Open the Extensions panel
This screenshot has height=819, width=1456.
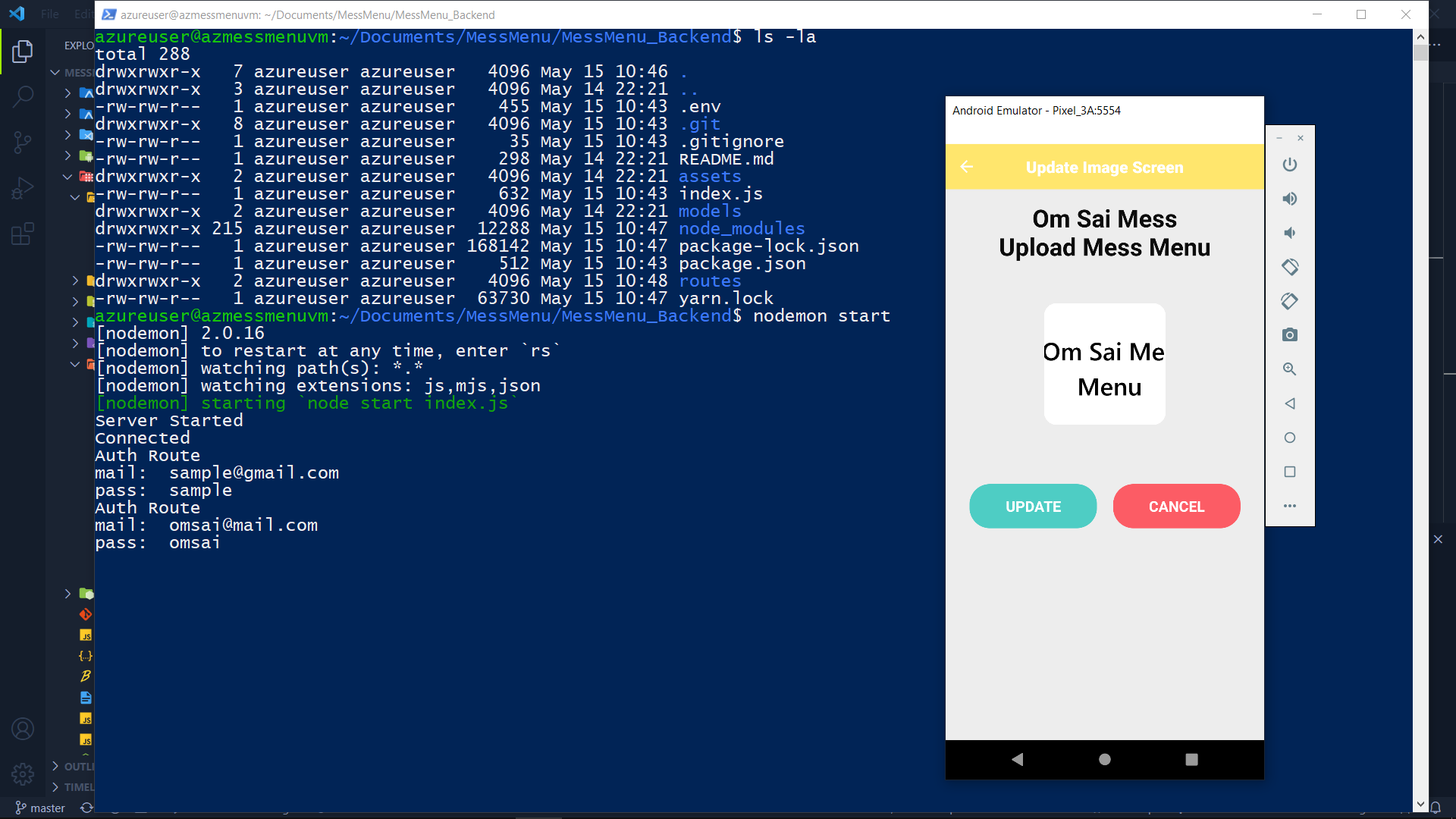pos(23,234)
